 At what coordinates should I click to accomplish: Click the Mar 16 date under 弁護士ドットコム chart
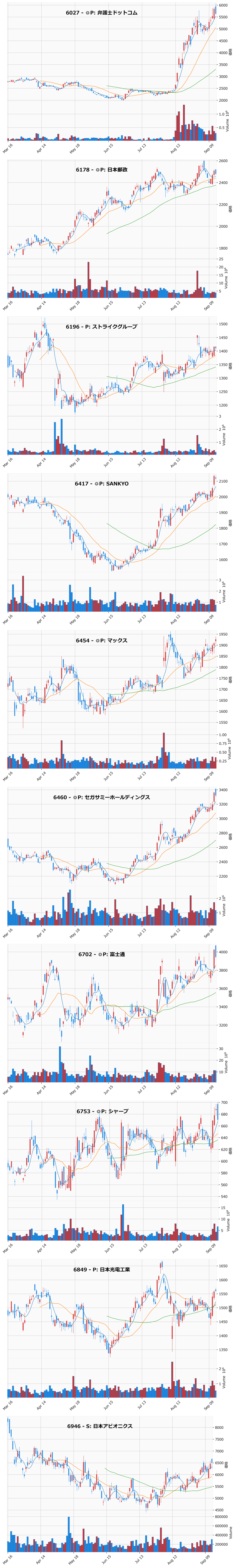point(8,148)
